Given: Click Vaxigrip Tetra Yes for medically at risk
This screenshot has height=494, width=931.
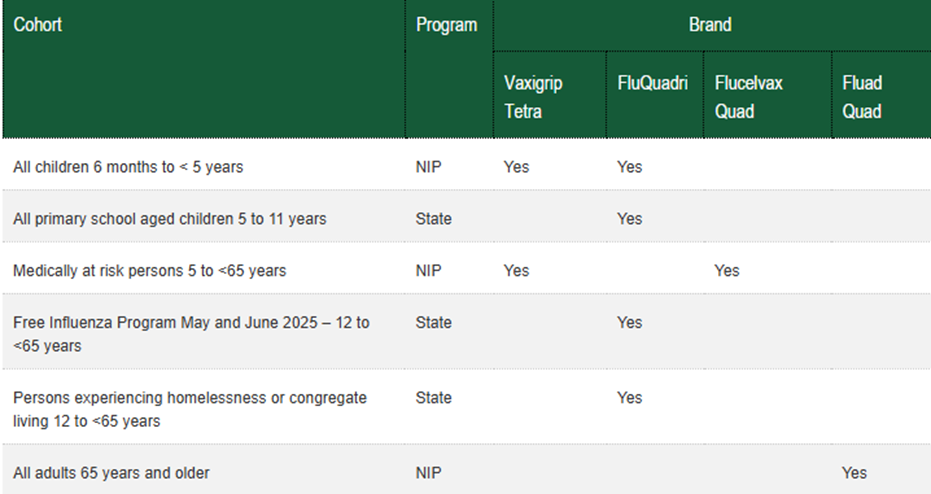Looking at the screenshot, I should [x=517, y=271].
